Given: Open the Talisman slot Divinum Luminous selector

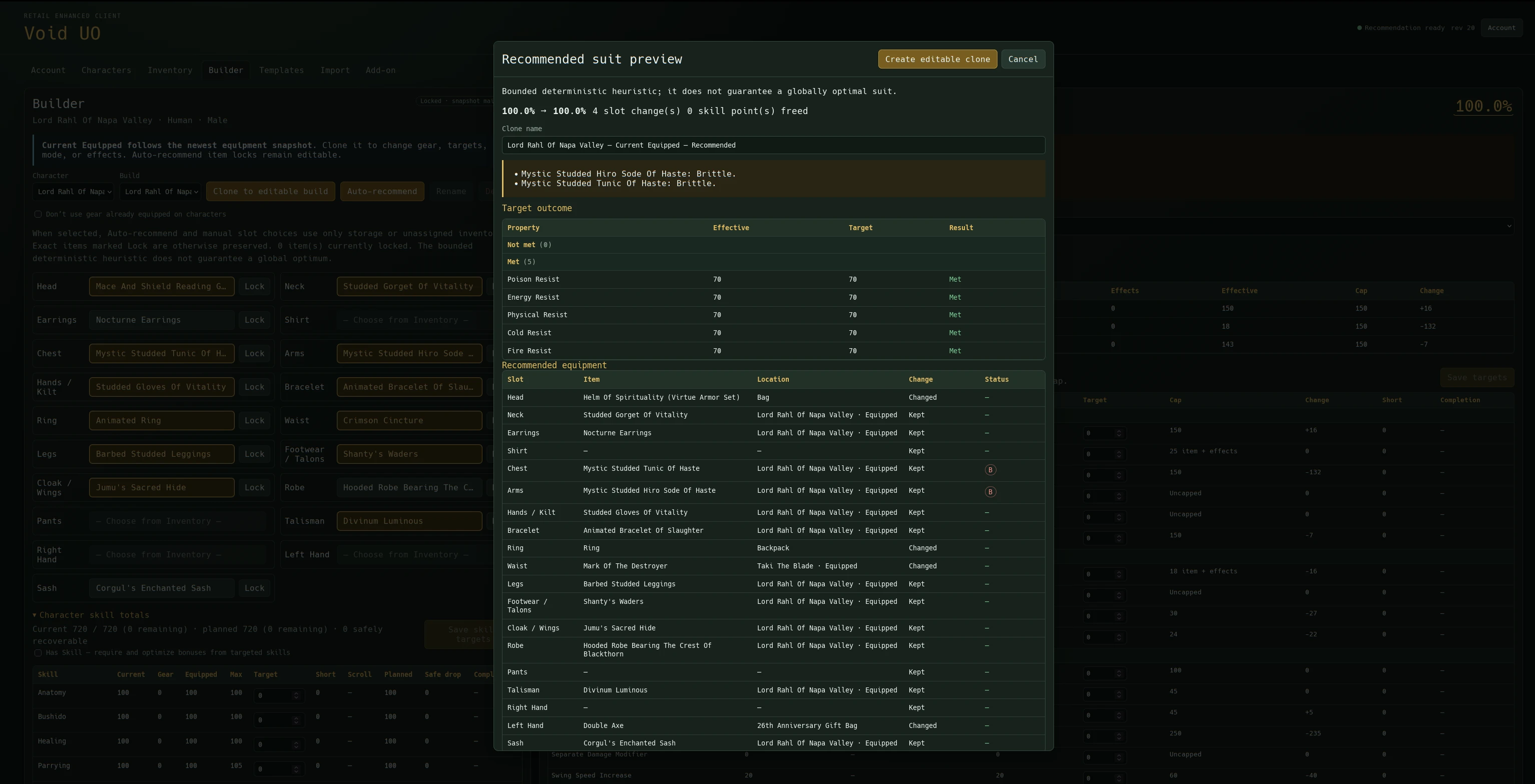Looking at the screenshot, I should (x=409, y=521).
